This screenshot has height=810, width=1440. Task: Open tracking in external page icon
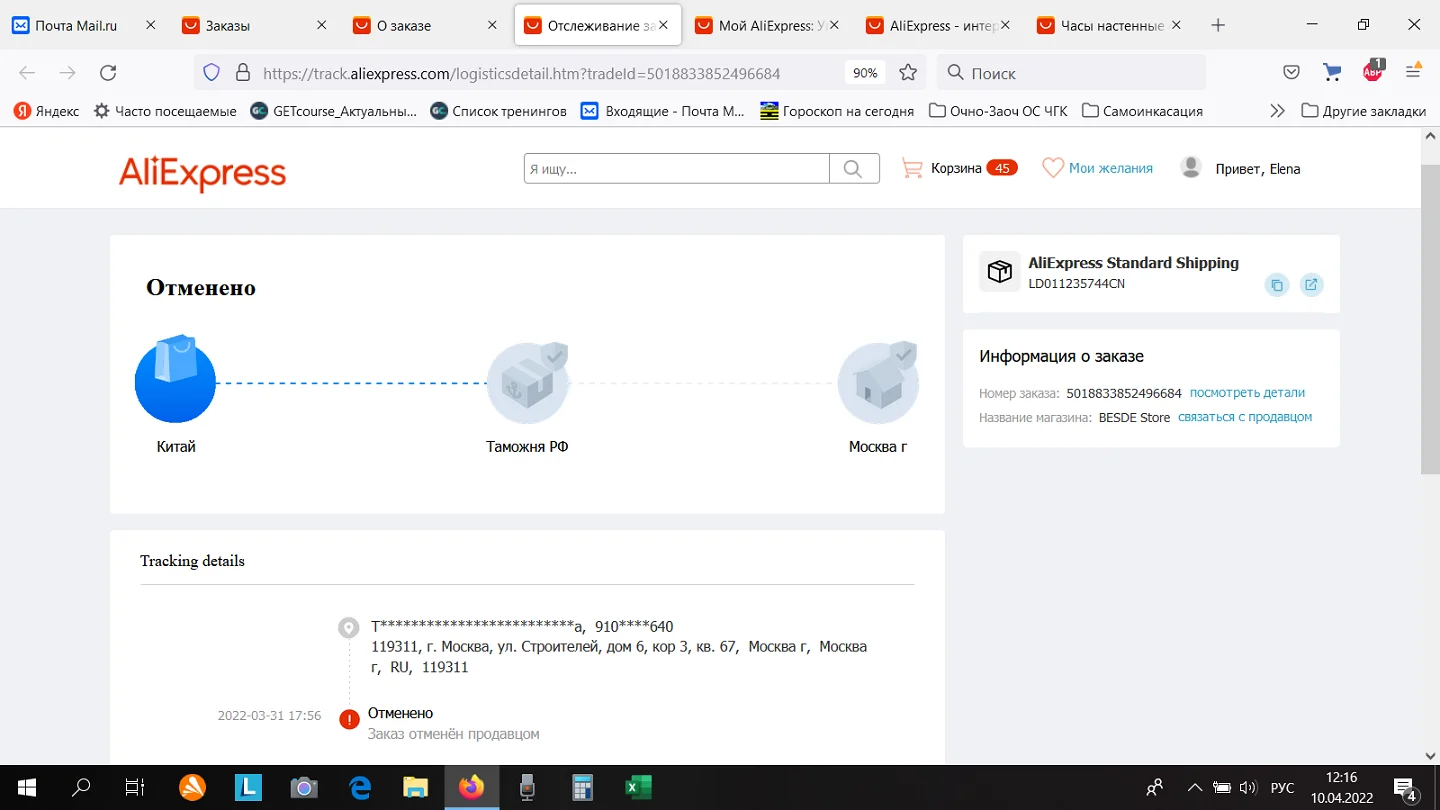coord(1311,285)
